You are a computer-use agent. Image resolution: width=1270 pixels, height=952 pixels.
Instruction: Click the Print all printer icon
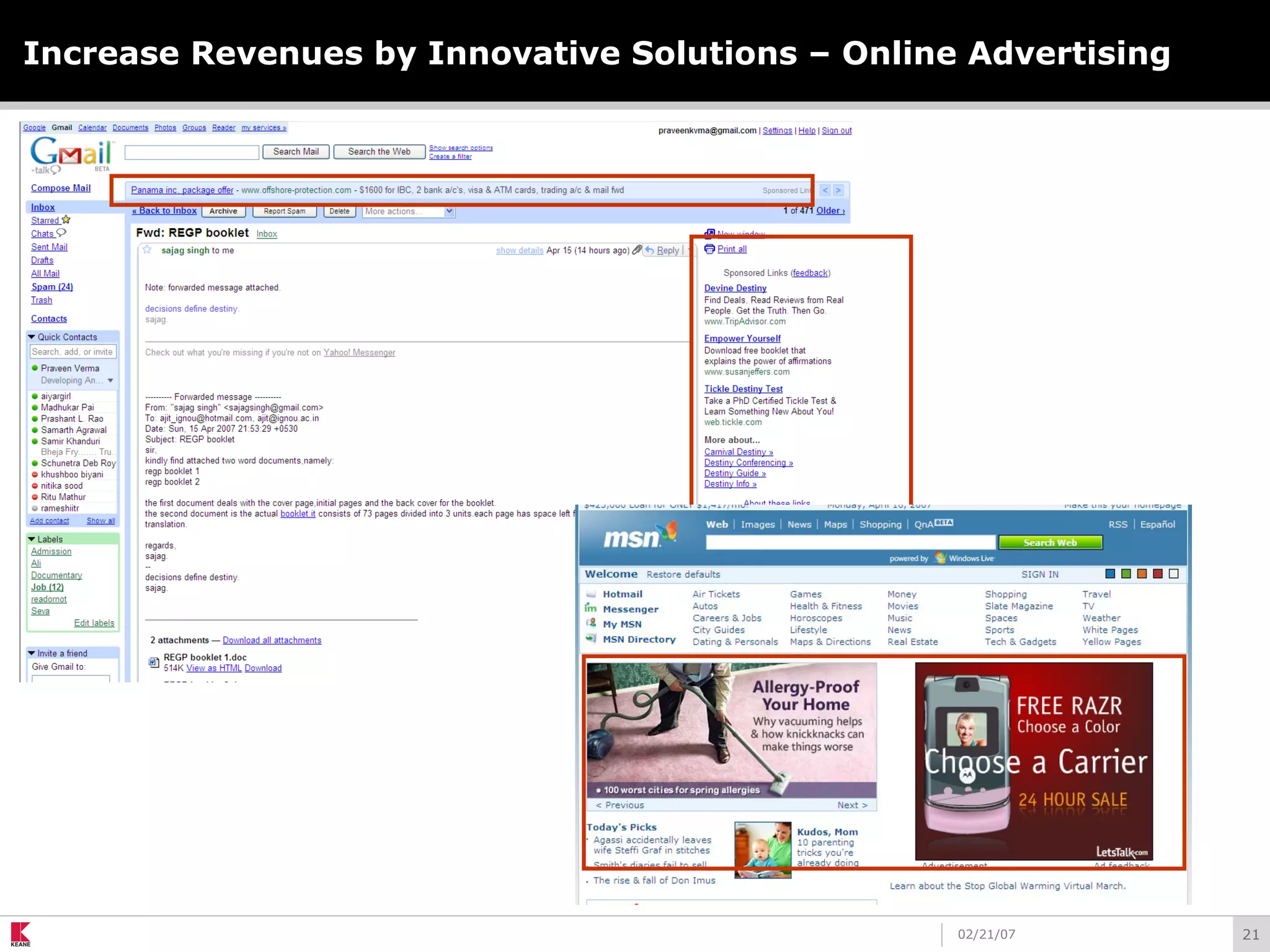[709, 249]
